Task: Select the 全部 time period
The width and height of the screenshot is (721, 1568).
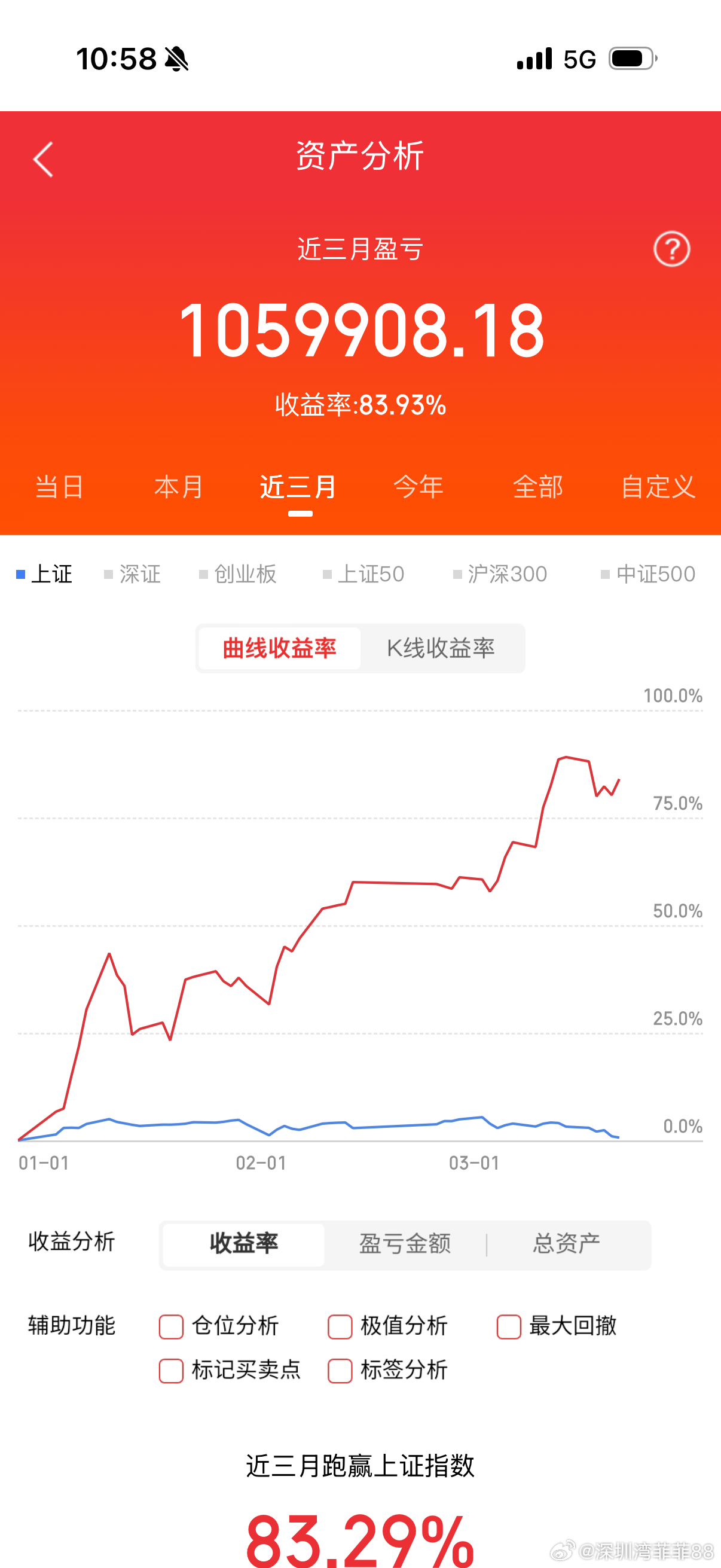Action: coord(539,486)
